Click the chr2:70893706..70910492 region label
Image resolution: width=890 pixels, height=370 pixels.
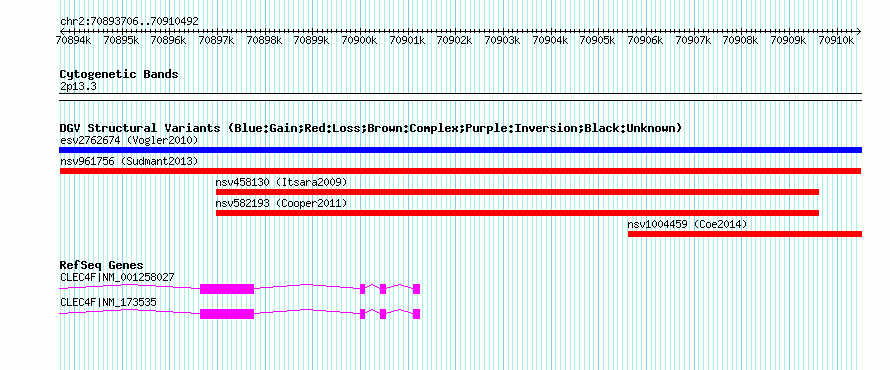coord(129,22)
